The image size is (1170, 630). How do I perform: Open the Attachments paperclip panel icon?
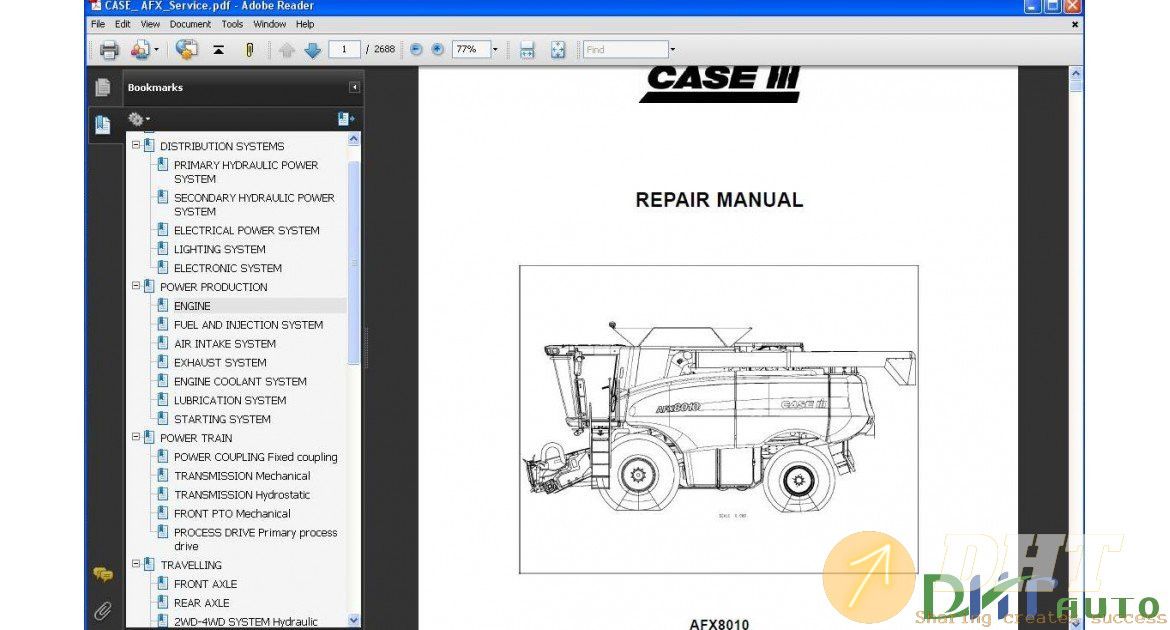103,611
